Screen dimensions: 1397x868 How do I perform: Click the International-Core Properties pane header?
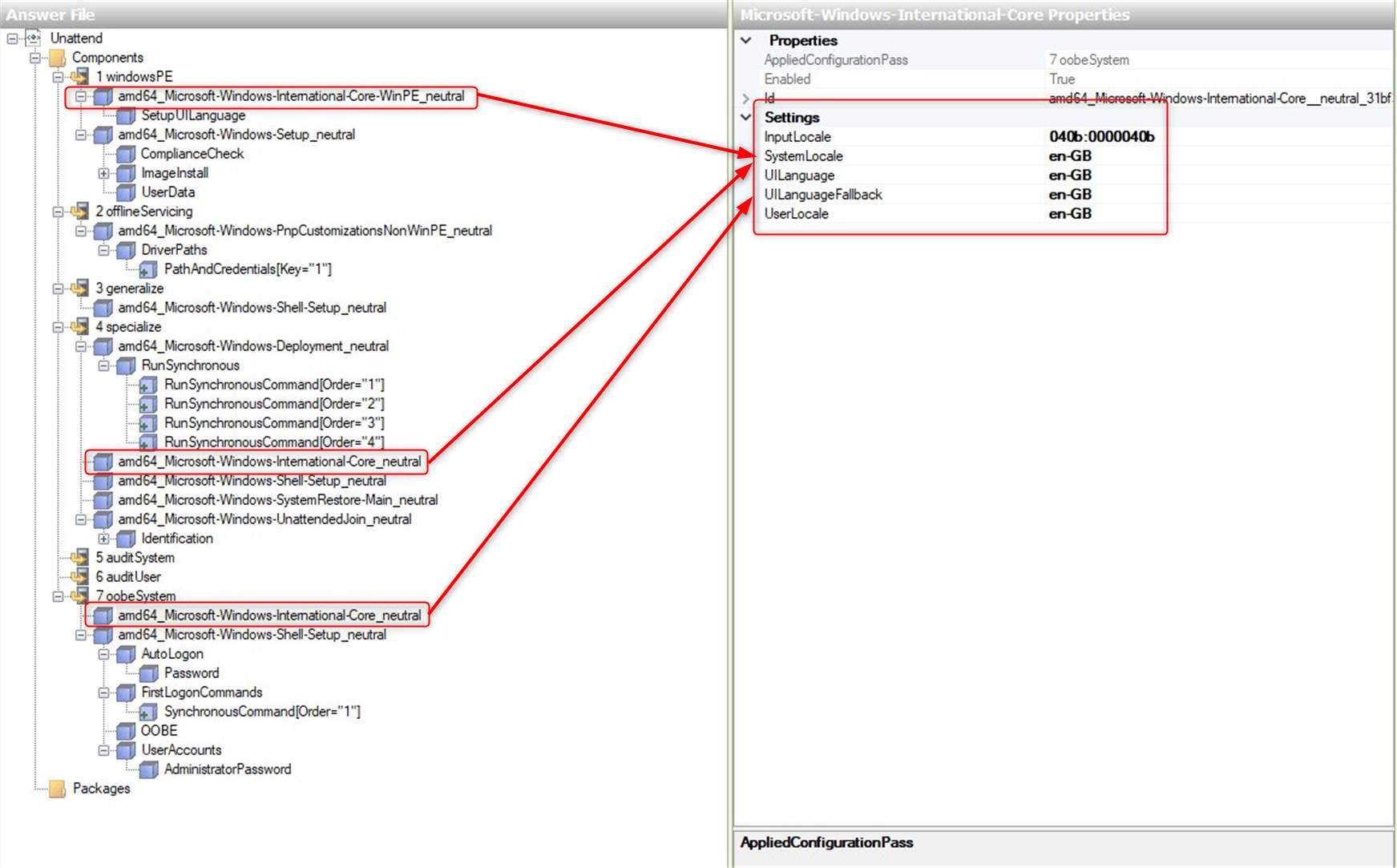(x=1064, y=14)
